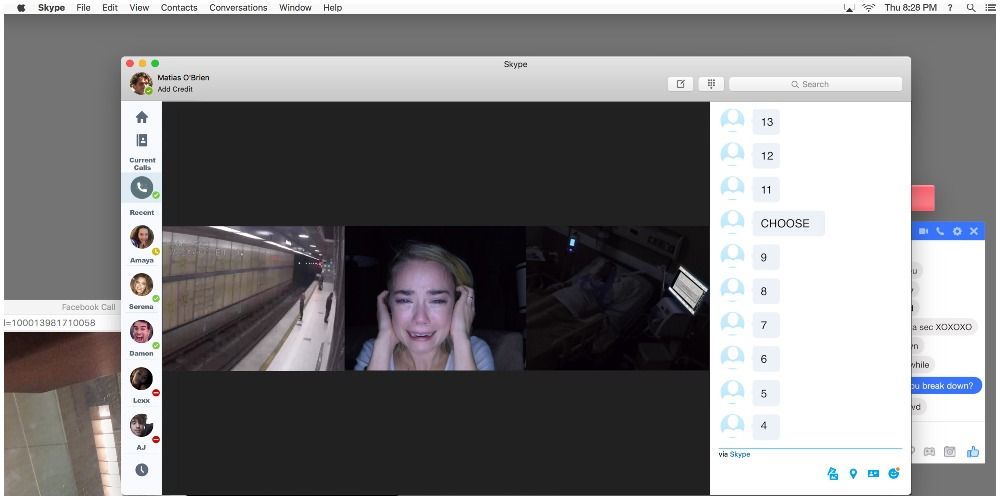This screenshot has width=1000, height=500.
Task: Click the Current Calls label in sidebar
Action: pos(142,164)
